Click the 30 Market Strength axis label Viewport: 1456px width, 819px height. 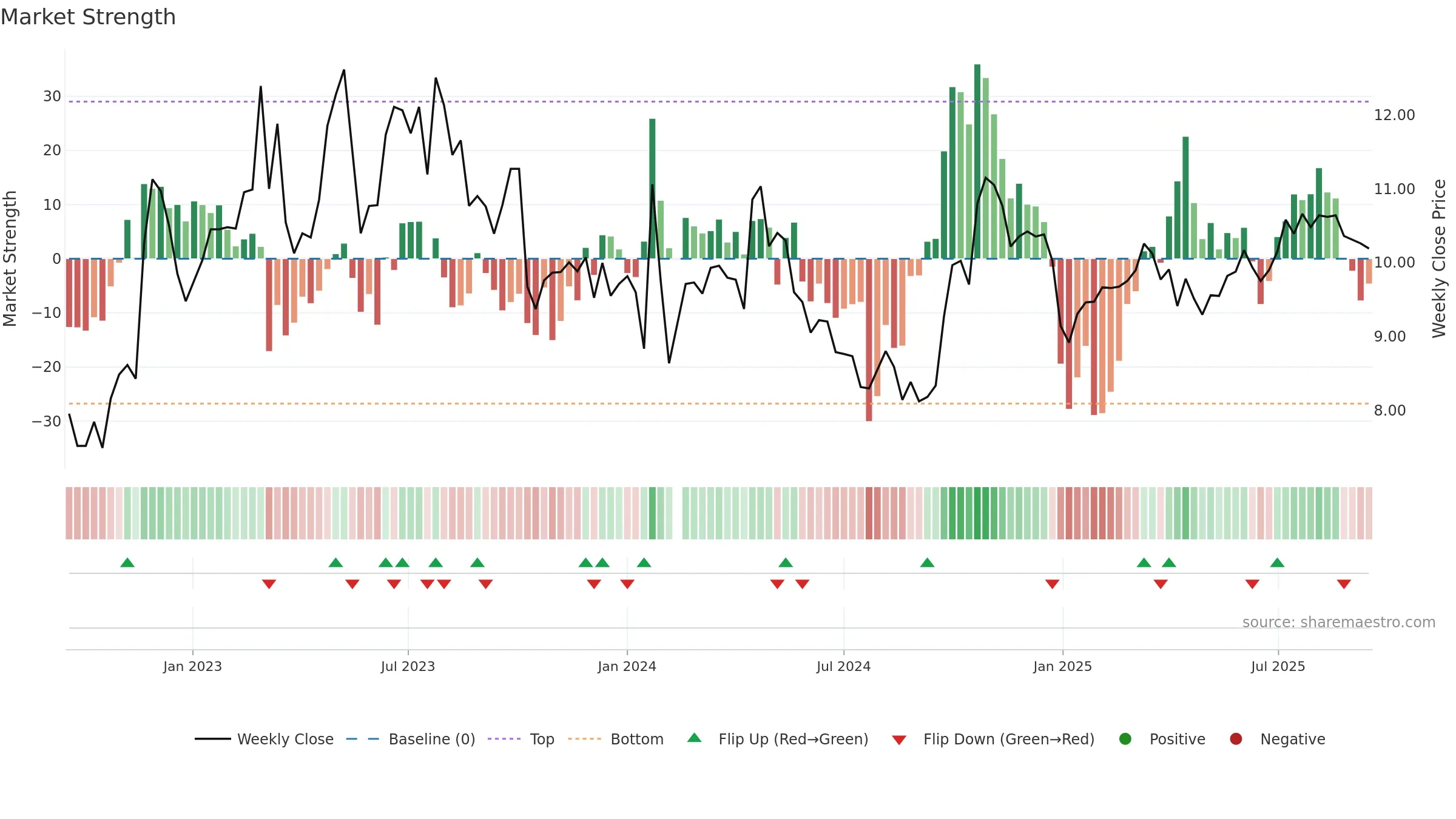pos(52,96)
